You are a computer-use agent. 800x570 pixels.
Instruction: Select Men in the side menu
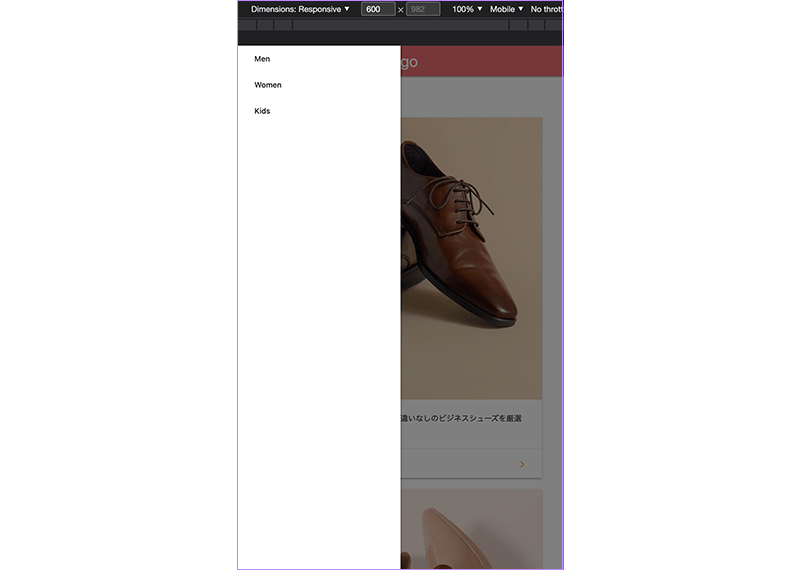pos(262,59)
